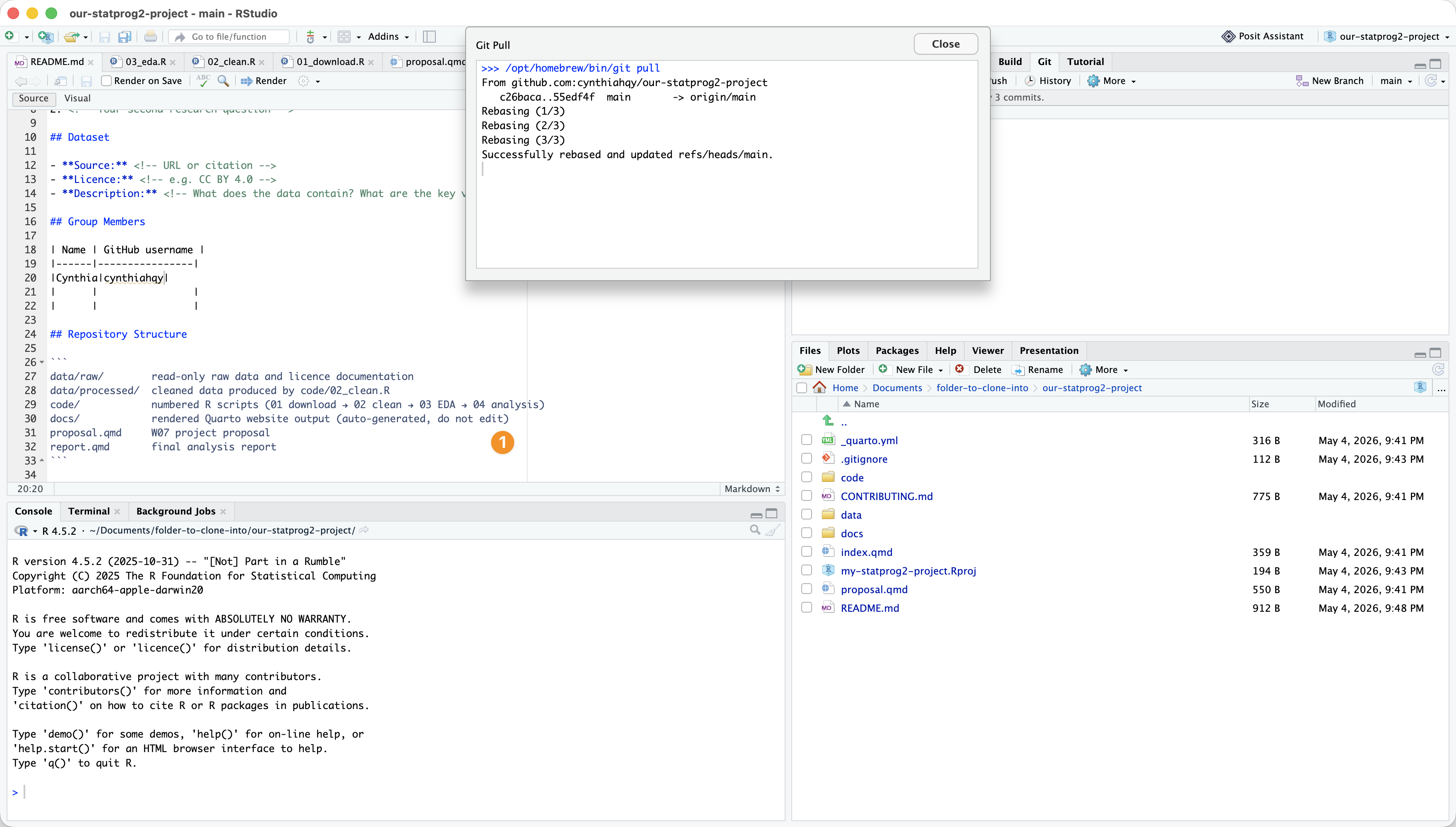This screenshot has height=827, width=1456.
Task: Close the Git Pull dialog
Action: pyautogui.click(x=946, y=44)
